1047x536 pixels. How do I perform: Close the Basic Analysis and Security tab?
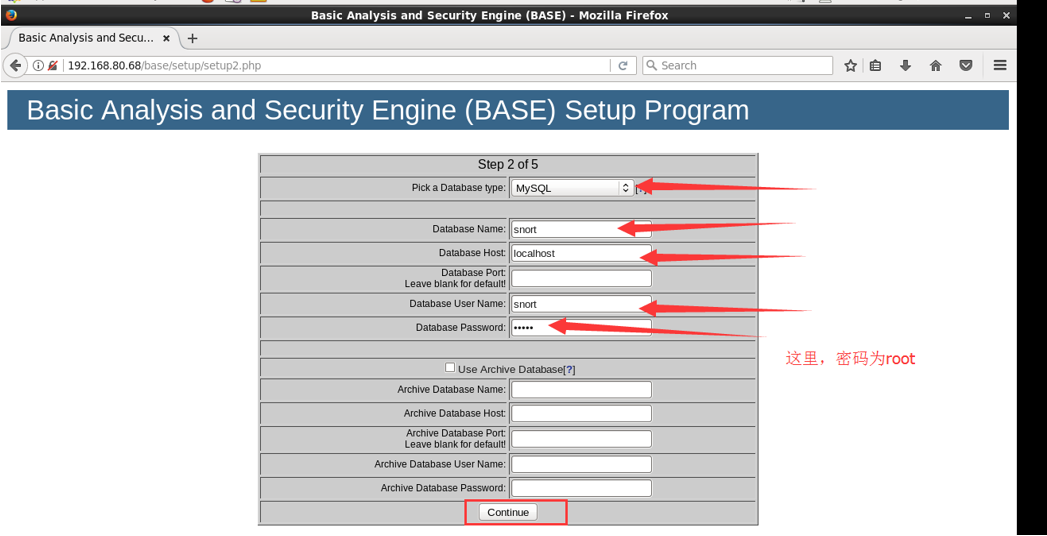coord(166,38)
